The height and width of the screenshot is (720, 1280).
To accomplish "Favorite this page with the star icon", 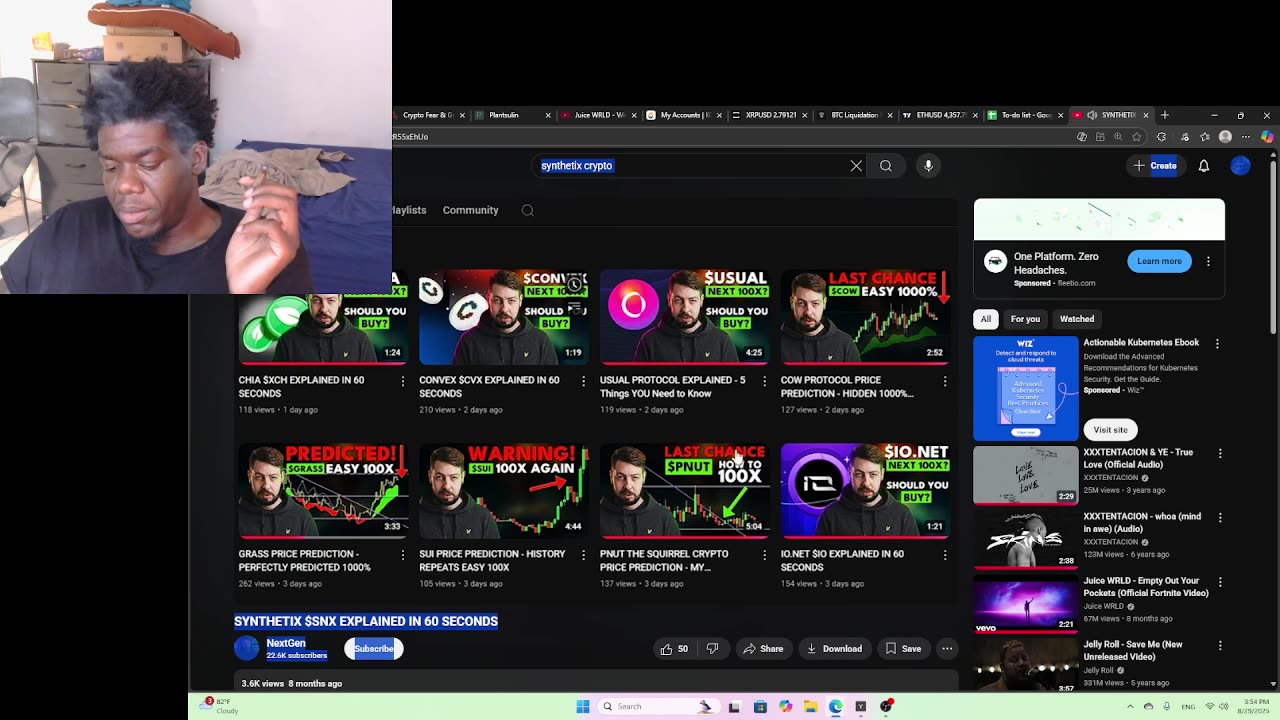I will 1136,137.
